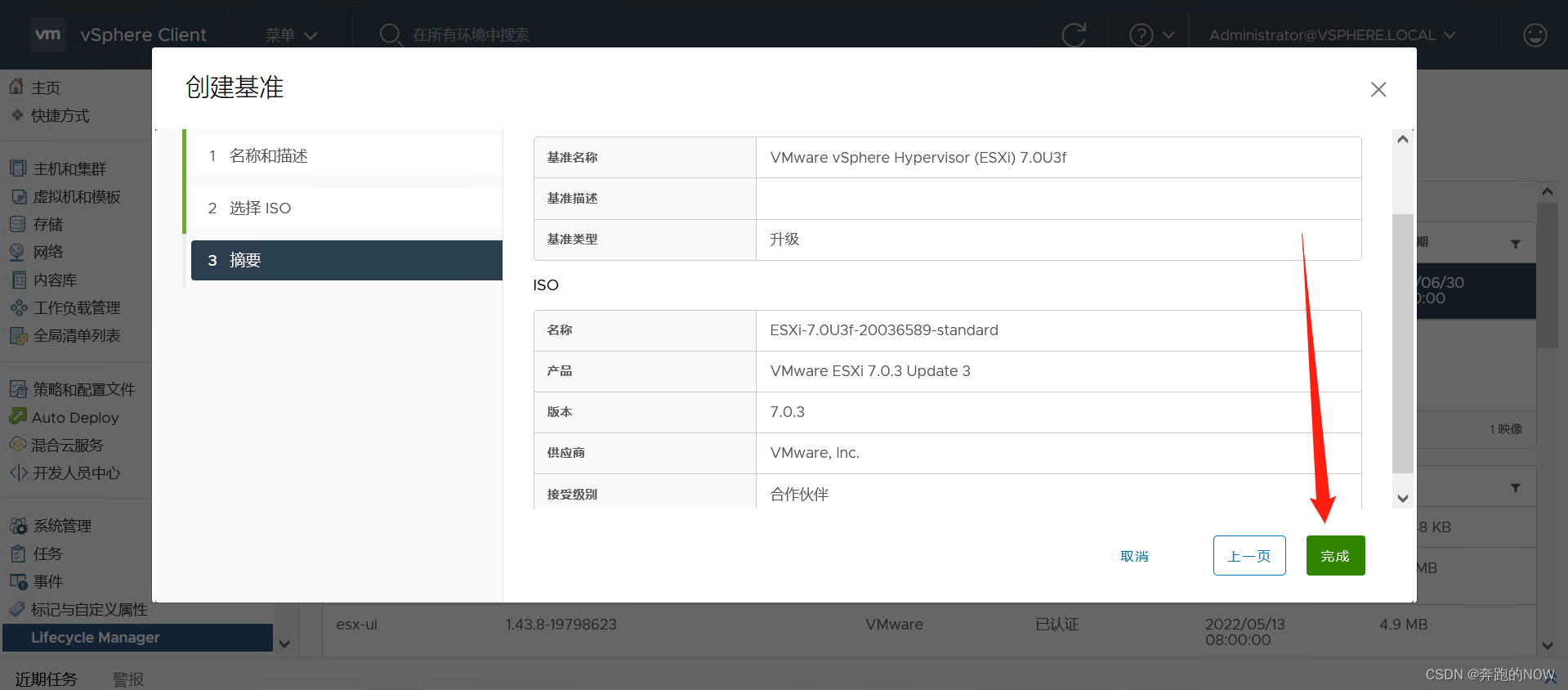Click dialog vertical scrollbar thumb
Screen dimensions: 1568x690
click(1403, 343)
